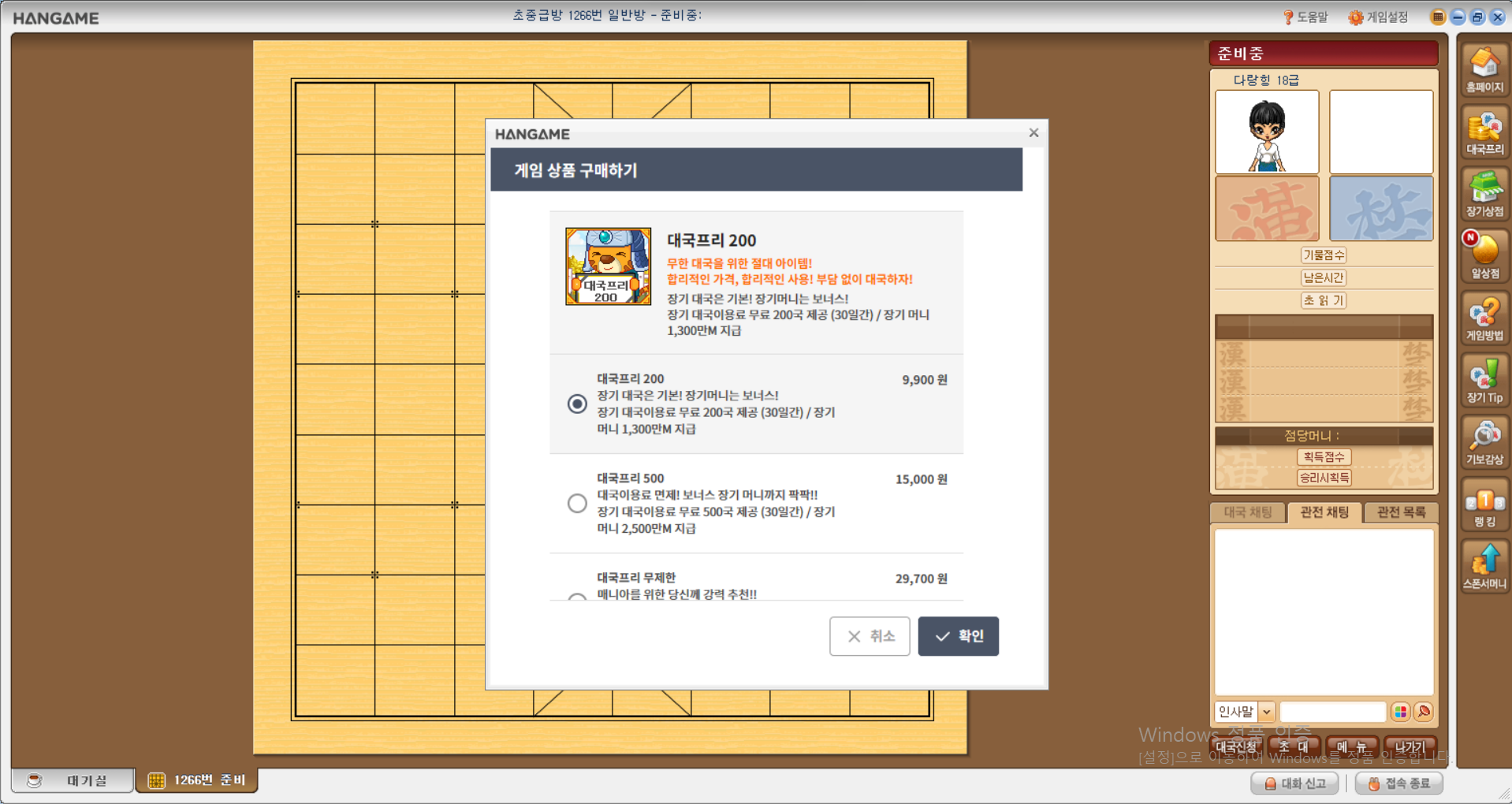Click the 기물점수 label

click(x=1324, y=255)
